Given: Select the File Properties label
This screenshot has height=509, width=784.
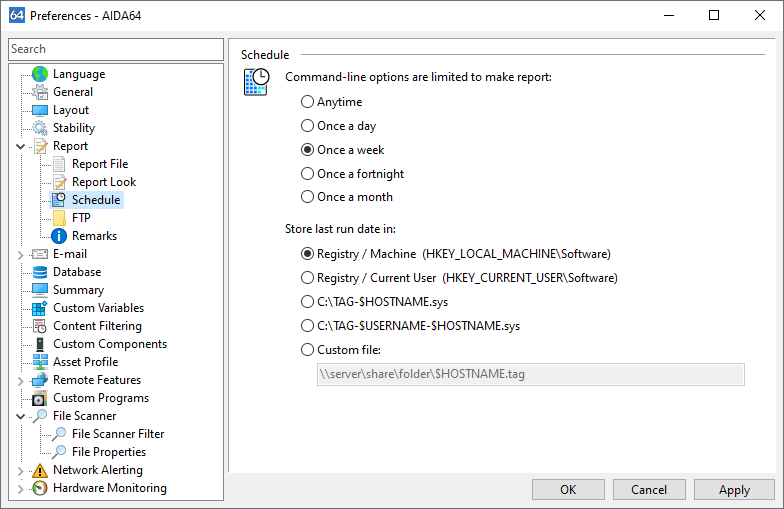Looking at the screenshot, I should 109,452.
